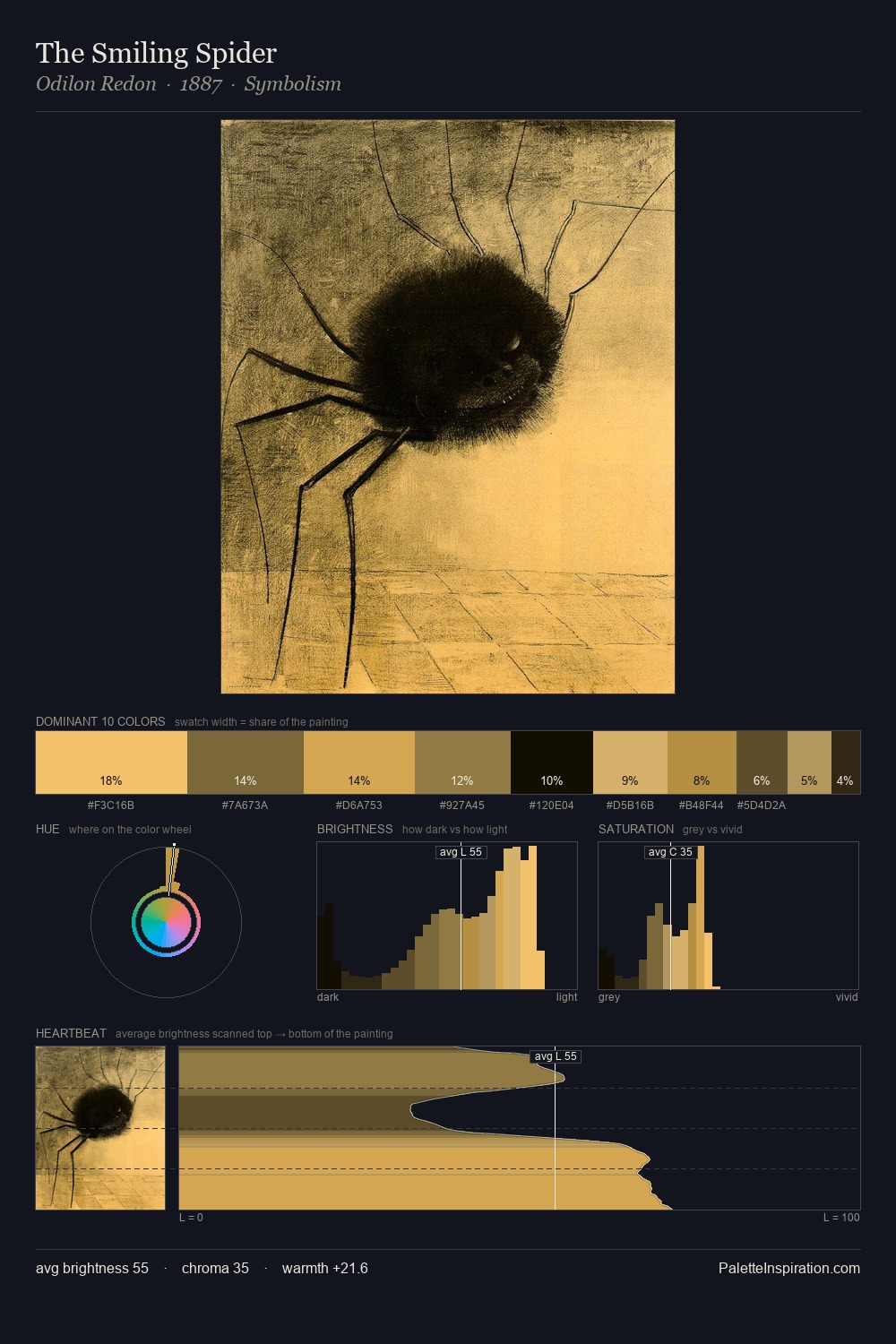
Task: Click the #5D4D2A hex label
Action: pyautogui.click(x=762, y=806)
